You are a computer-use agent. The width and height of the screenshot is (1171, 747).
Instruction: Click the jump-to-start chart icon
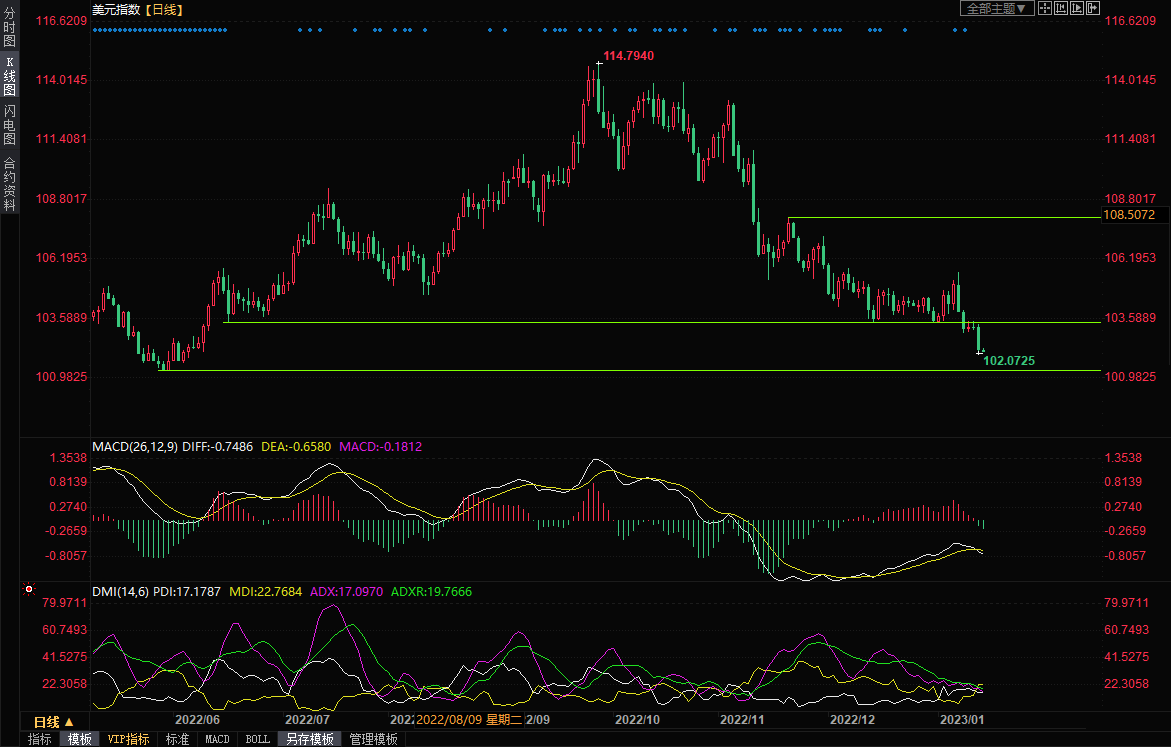pos(1061,8)
